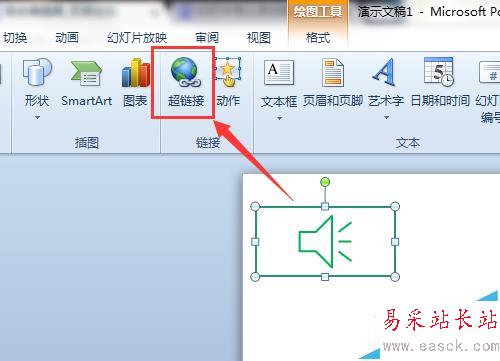Expand the Shapes dropdown arrow
The image size is (500, 361).
(x=37, y=117)
